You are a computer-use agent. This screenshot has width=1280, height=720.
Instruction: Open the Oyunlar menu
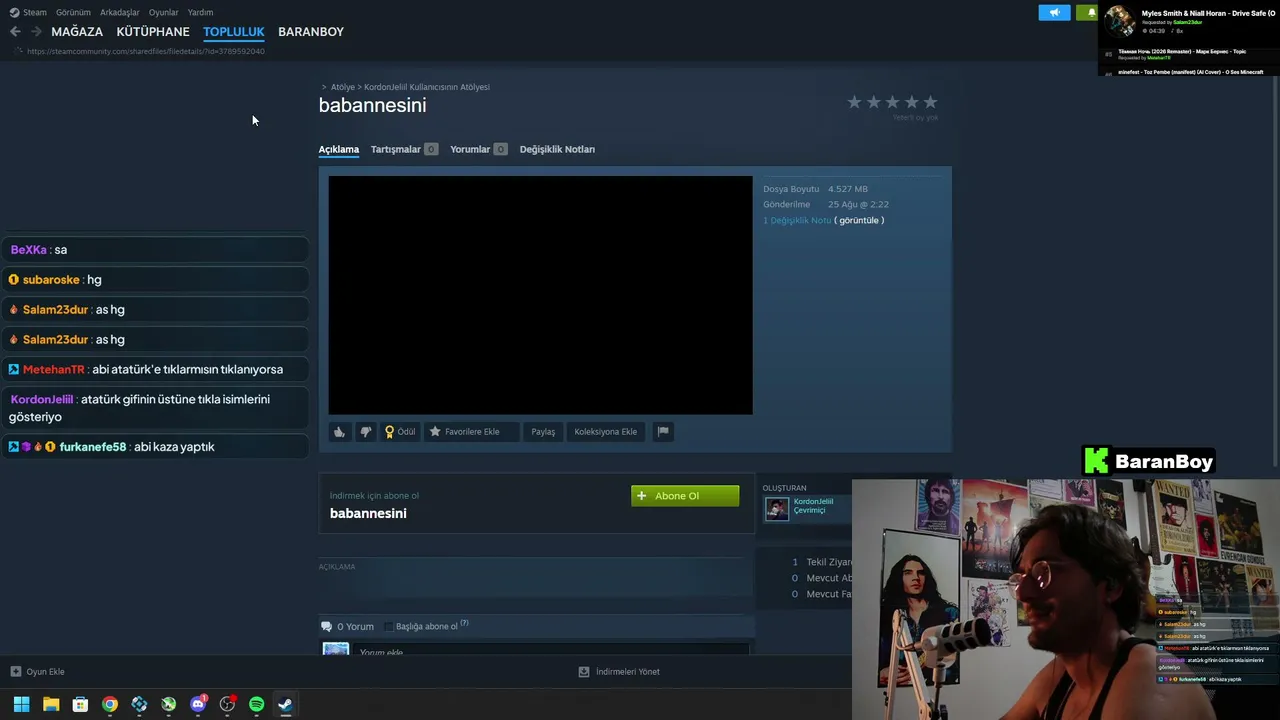click(163, 13)
